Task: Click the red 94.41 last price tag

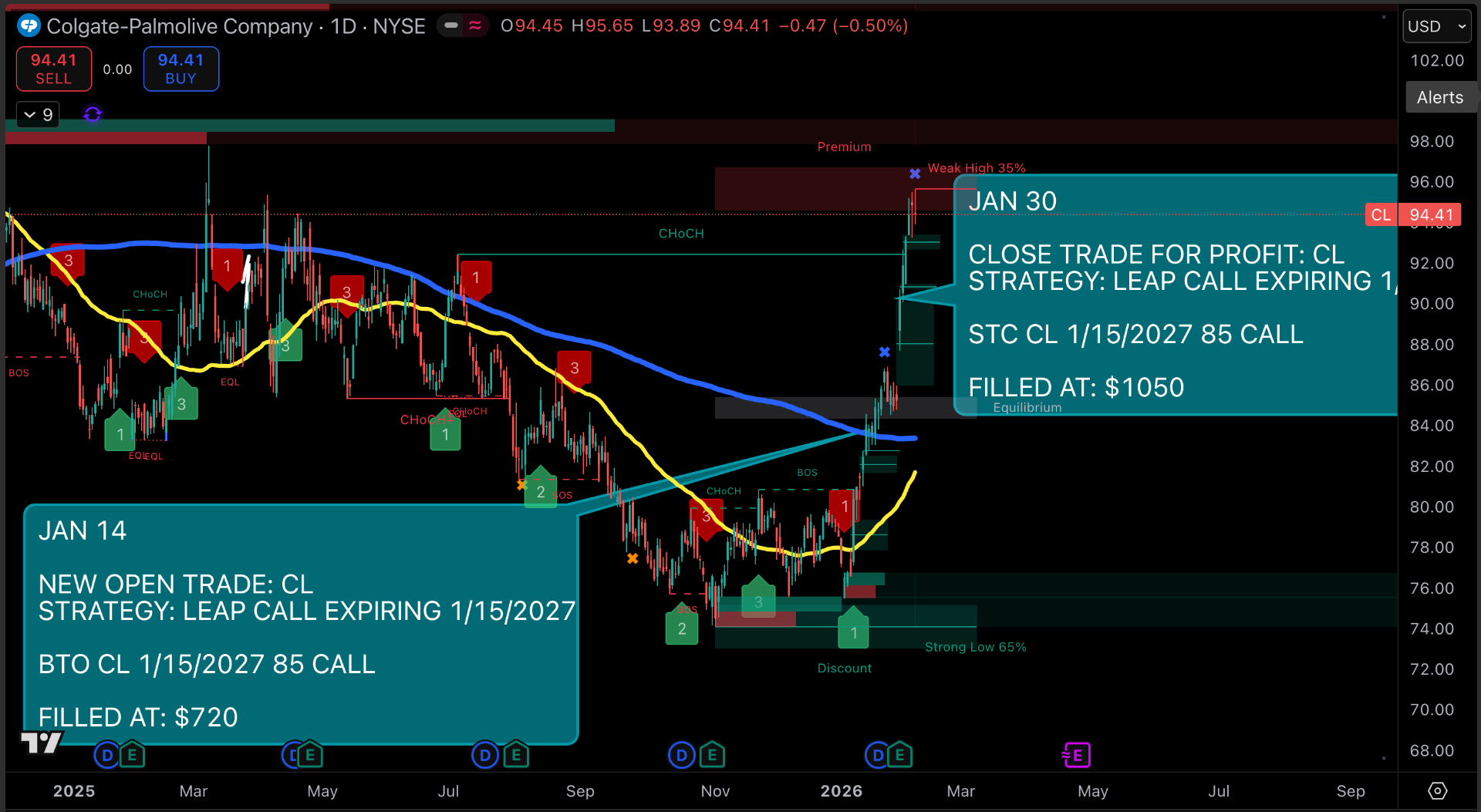Action: (x=1431, y=214)
